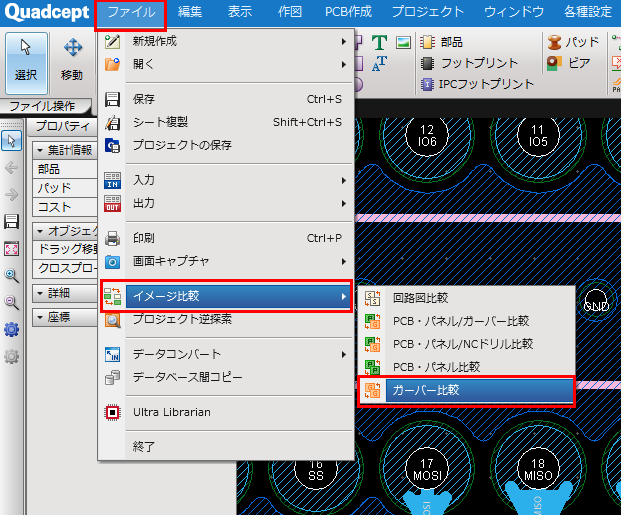Open the ウィンドウ menu
The image size is (621, 515).
[x=514, y=12]
